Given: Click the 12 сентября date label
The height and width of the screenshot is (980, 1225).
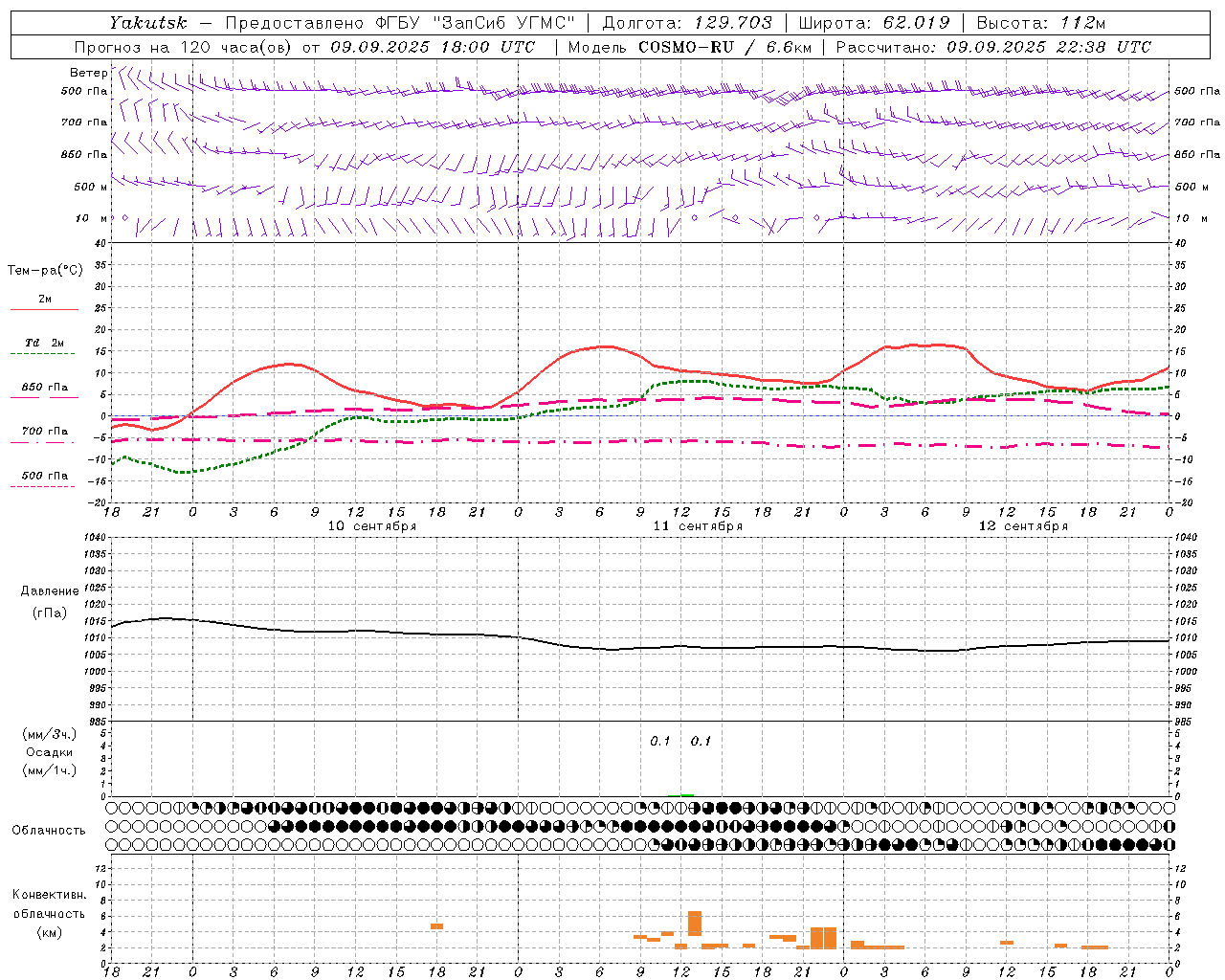Looking at the screenshot, I should click(x=1023, y=526).
